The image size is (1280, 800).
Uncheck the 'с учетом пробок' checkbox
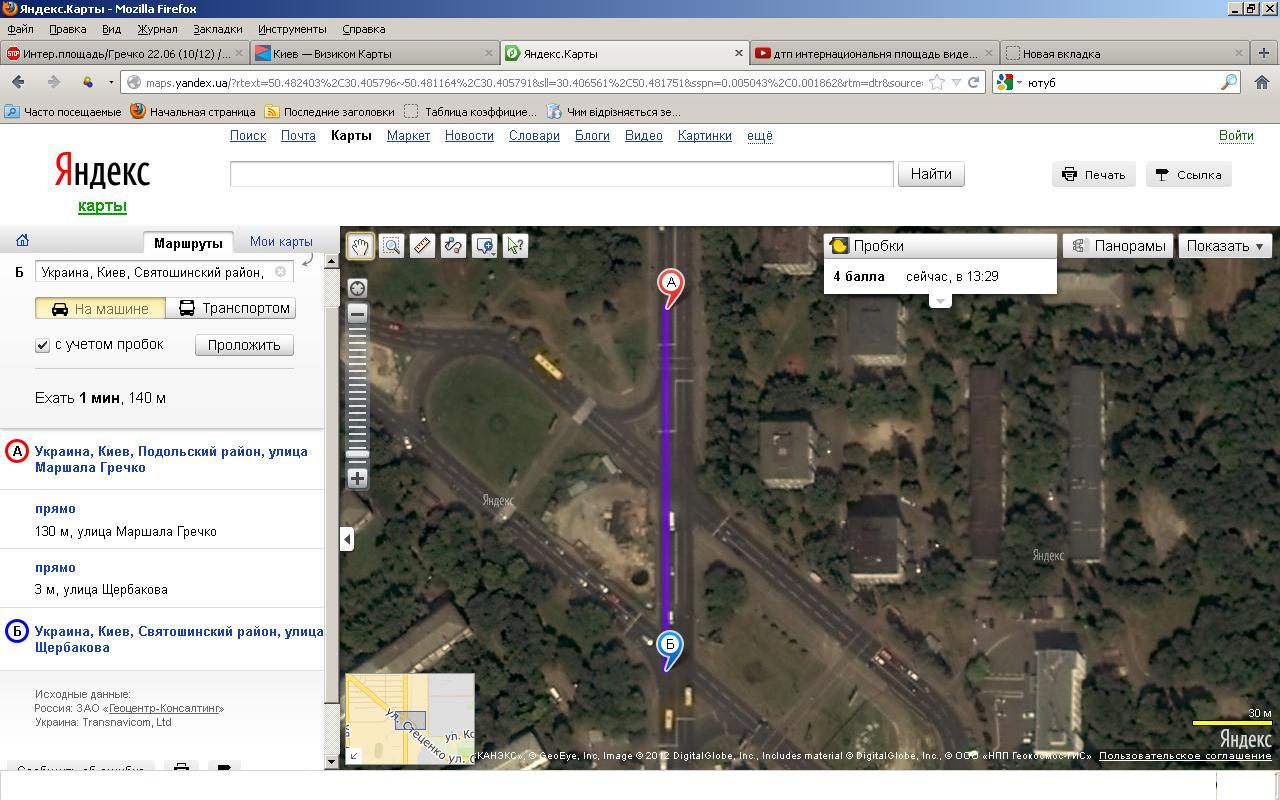(42, 345)
